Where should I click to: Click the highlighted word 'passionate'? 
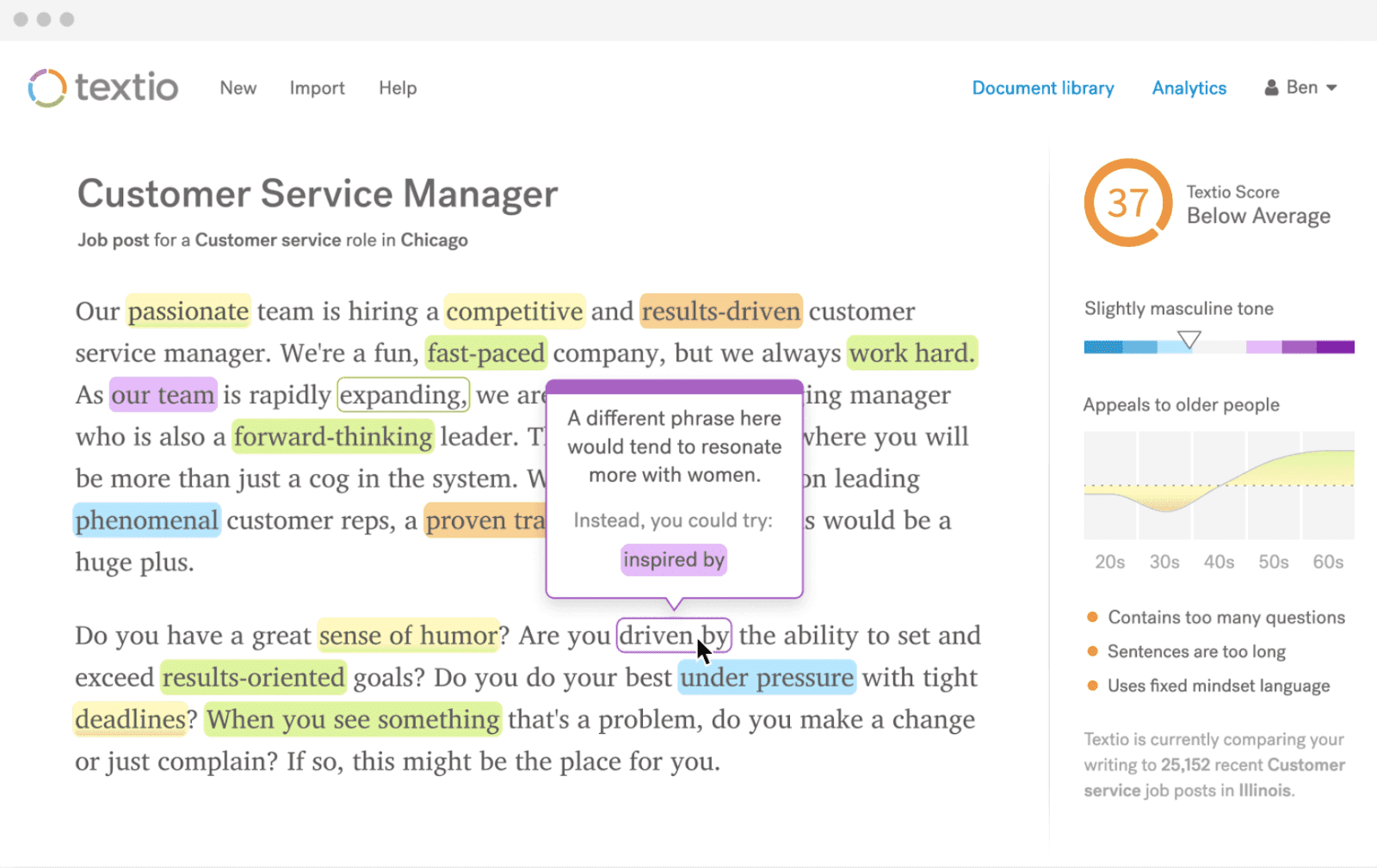point(188,311)
